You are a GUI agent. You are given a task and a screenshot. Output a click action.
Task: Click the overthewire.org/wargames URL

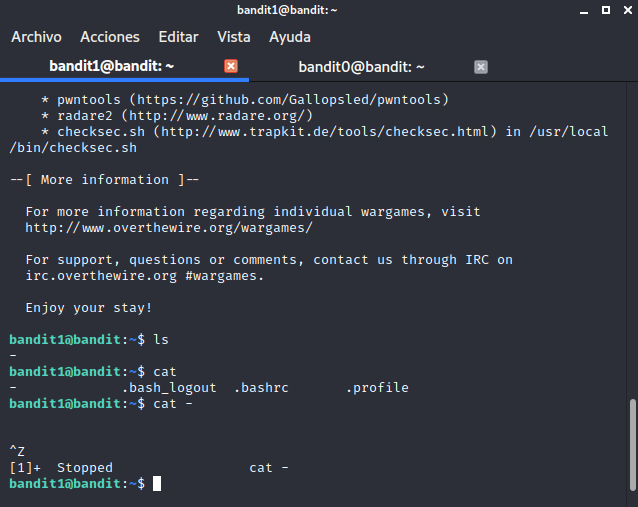click(169, 228)
